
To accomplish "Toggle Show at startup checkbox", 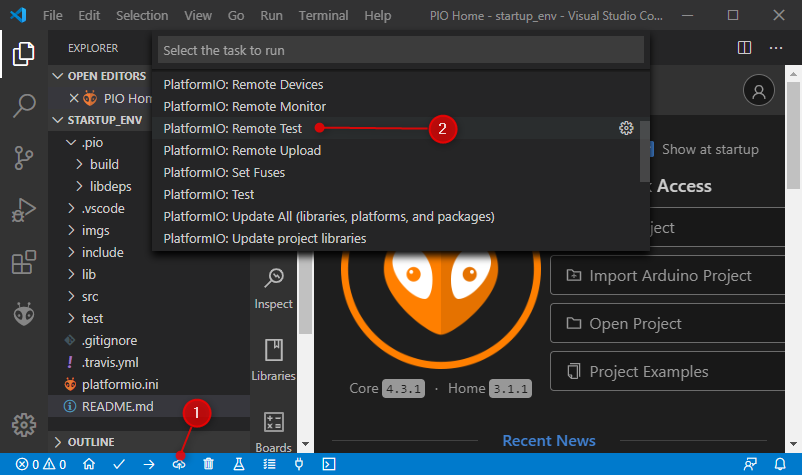I will 652,149.
